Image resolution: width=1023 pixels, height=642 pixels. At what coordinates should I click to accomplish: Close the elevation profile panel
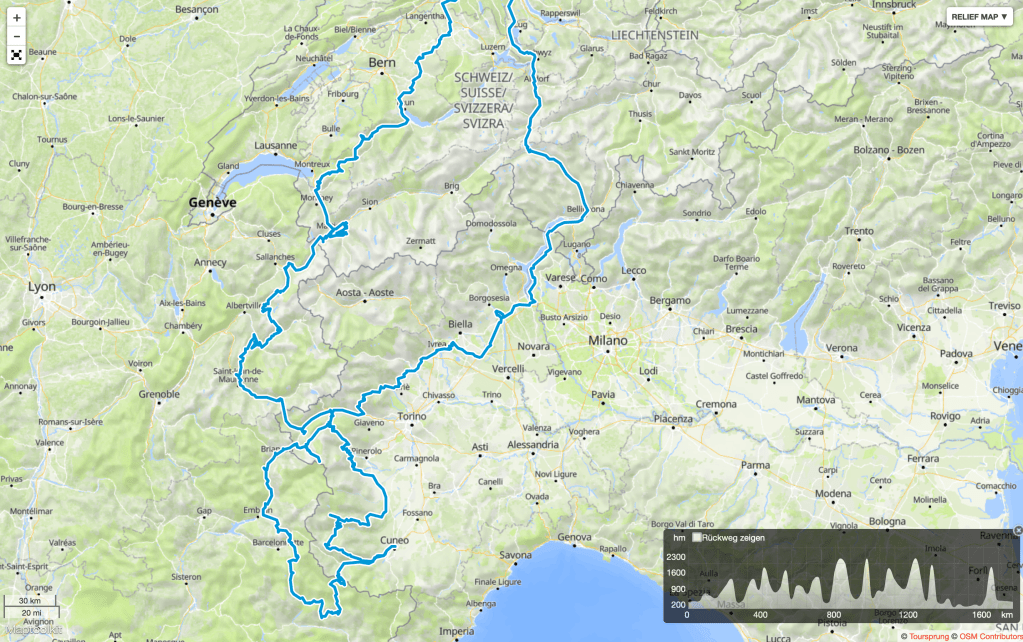[x=1018, y=530]
